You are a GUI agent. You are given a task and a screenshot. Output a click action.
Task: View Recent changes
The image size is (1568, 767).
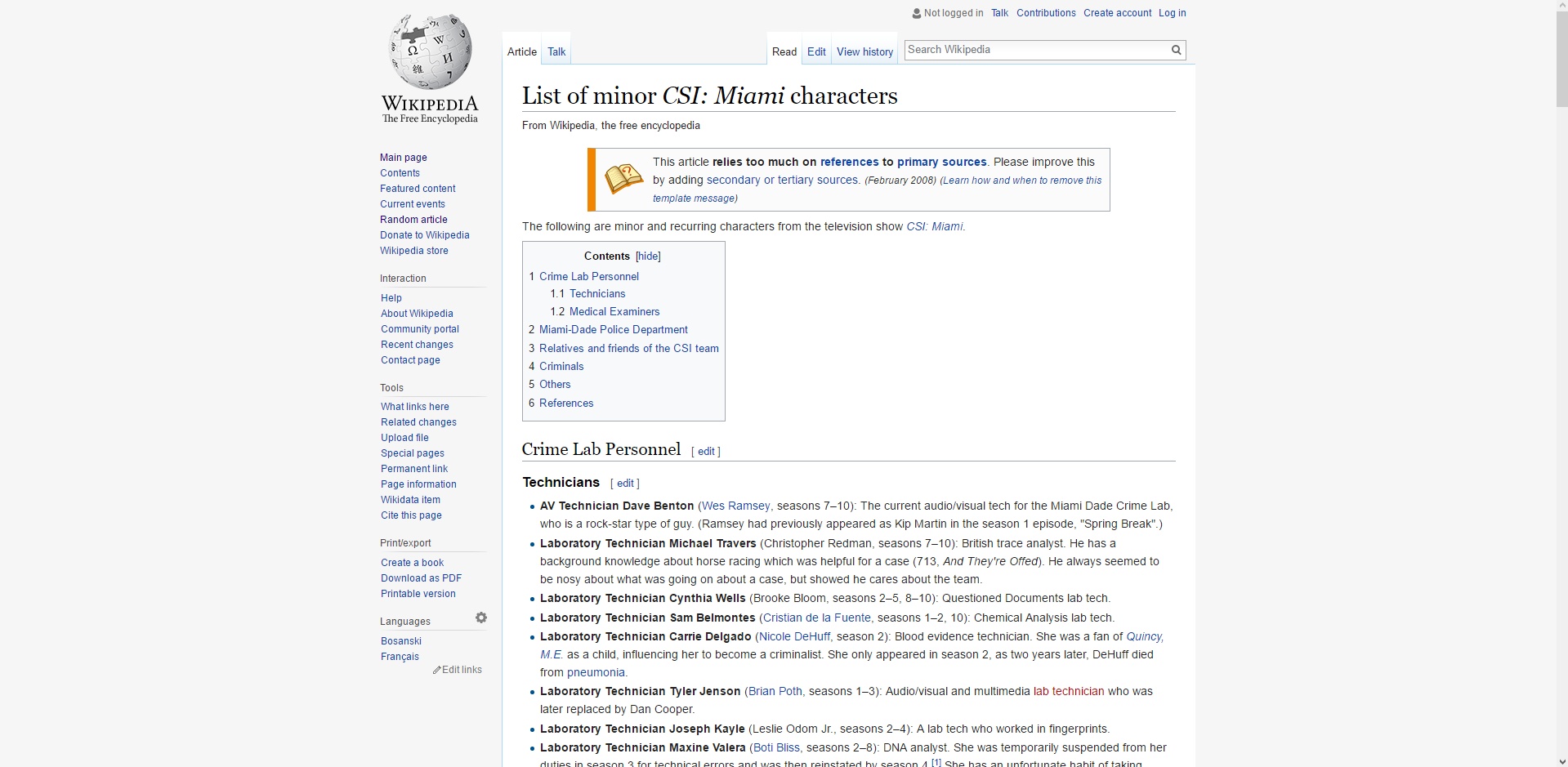click(x=417, y=345)
